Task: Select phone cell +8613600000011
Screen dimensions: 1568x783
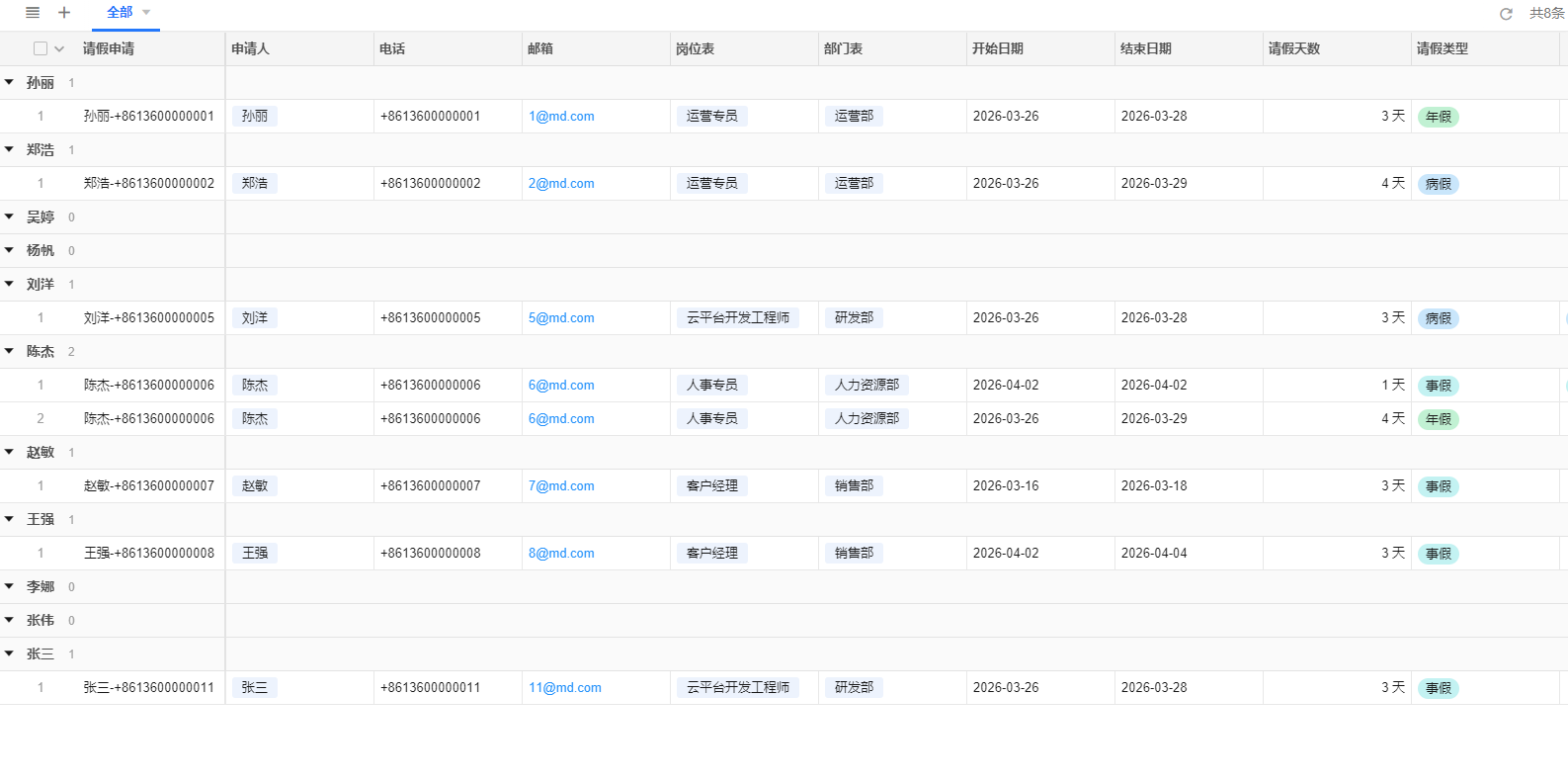Action: pyautogui.click(x=448, y=688)
